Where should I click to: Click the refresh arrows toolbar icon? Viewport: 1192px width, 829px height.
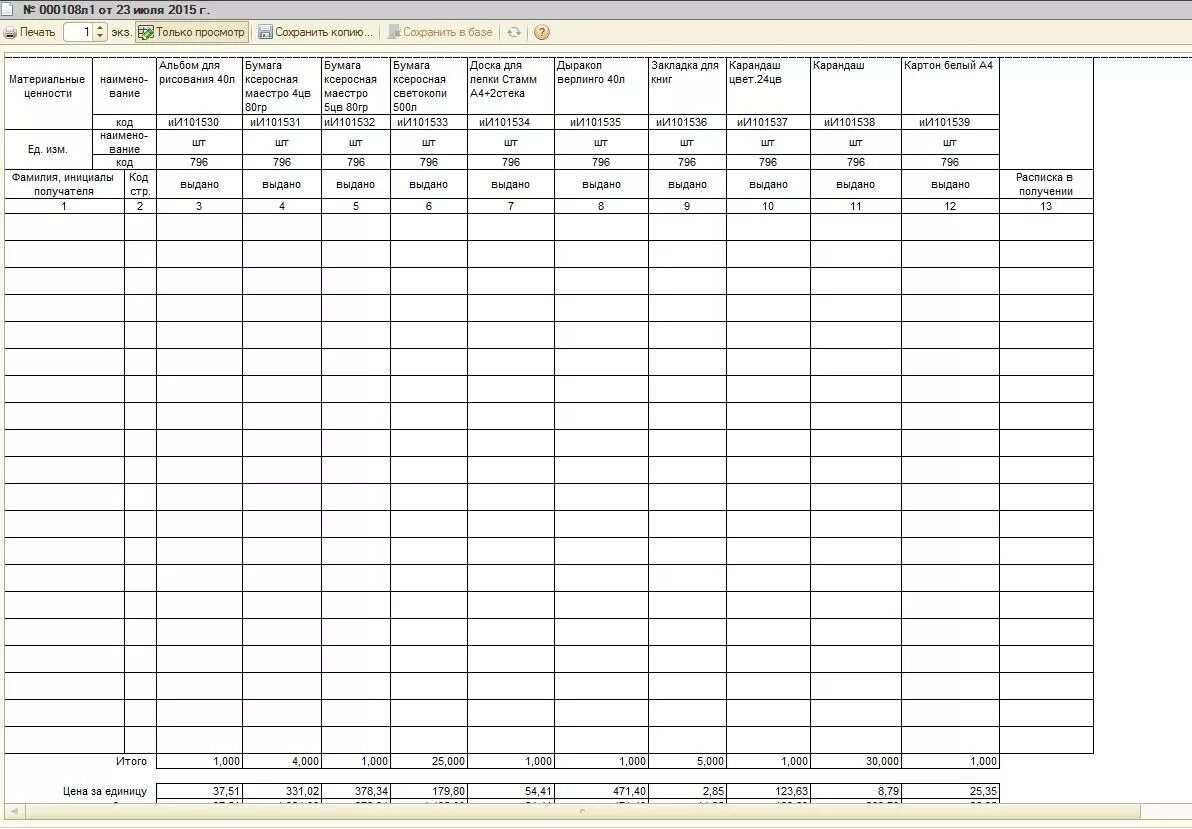[x=514, y=33]
